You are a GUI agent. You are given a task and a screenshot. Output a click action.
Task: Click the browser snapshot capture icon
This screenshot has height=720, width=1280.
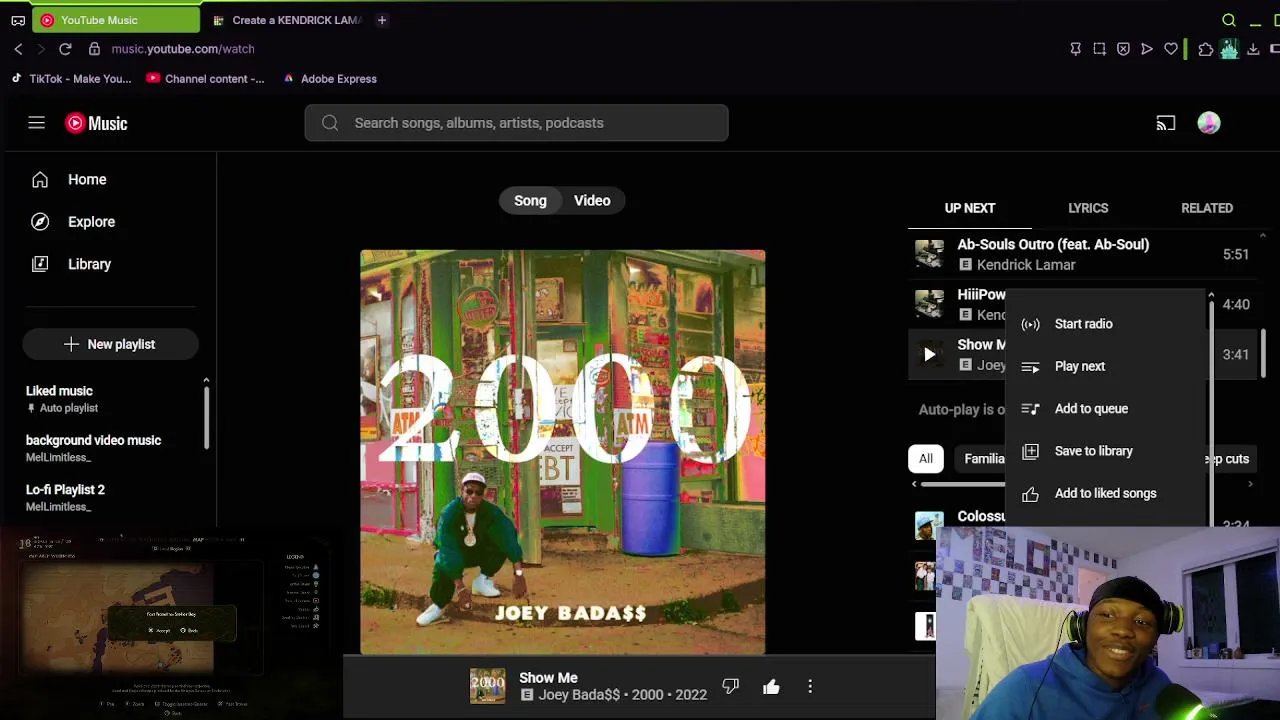1099,49
